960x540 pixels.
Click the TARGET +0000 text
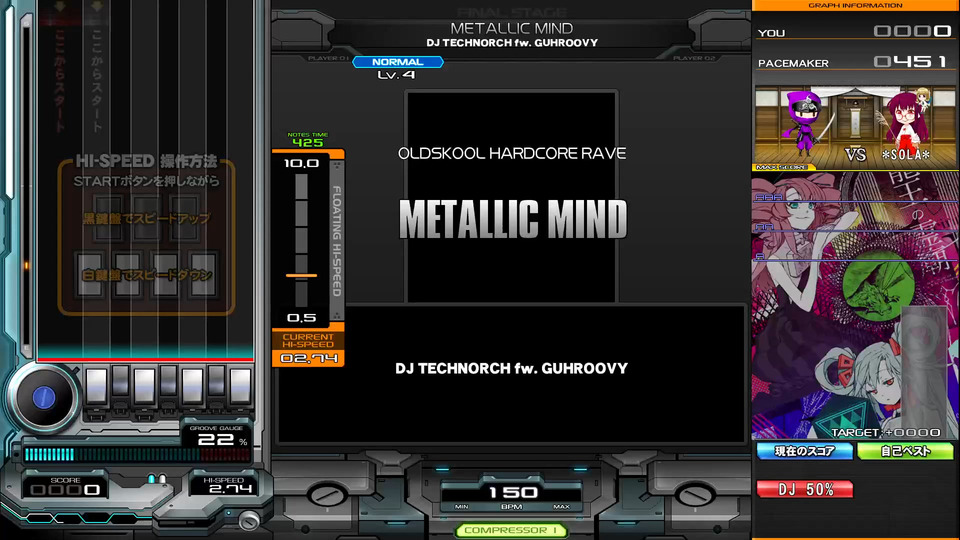pos(886,432)
